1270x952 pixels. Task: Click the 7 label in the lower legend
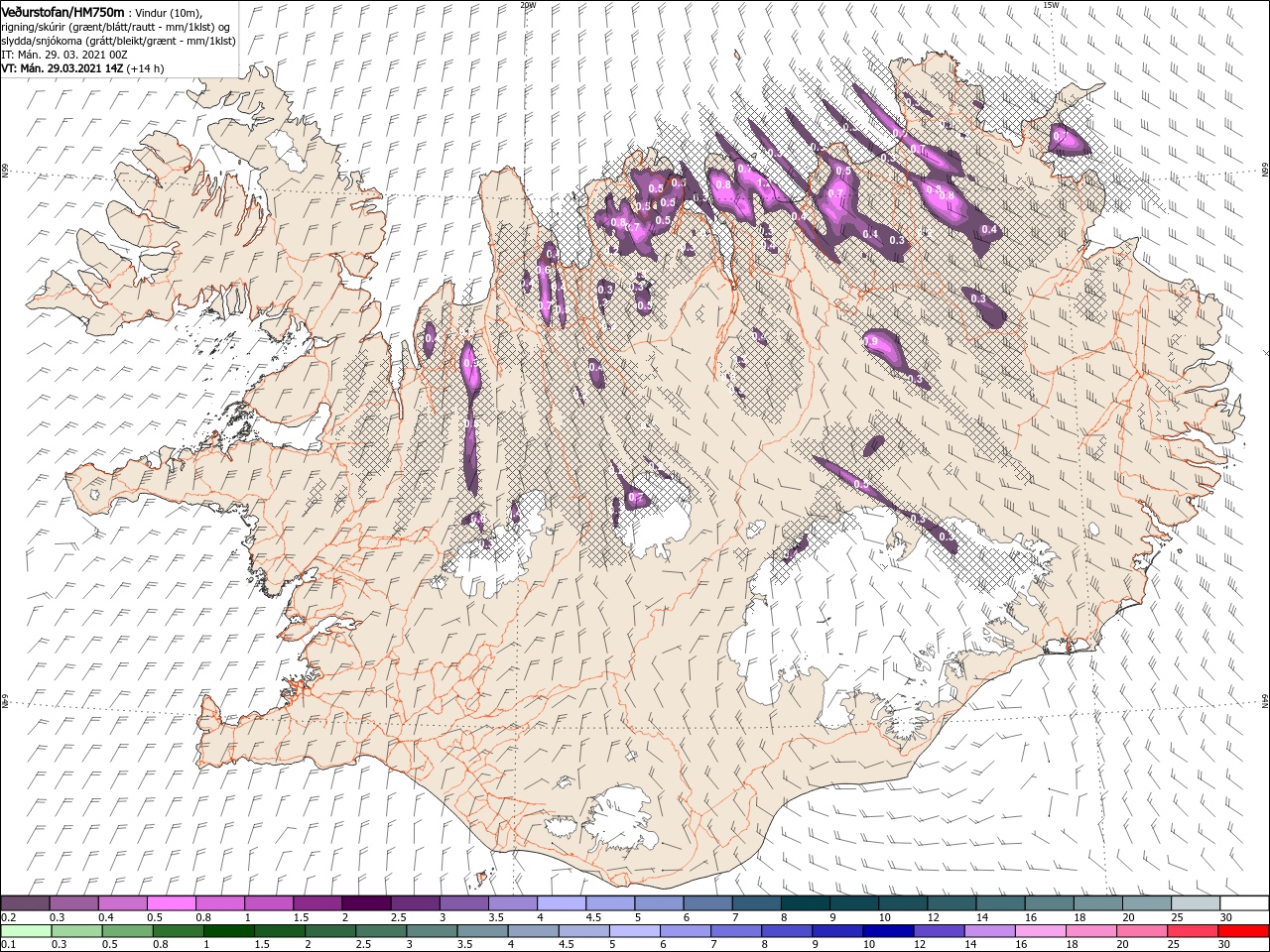click(x=712, y=944)
